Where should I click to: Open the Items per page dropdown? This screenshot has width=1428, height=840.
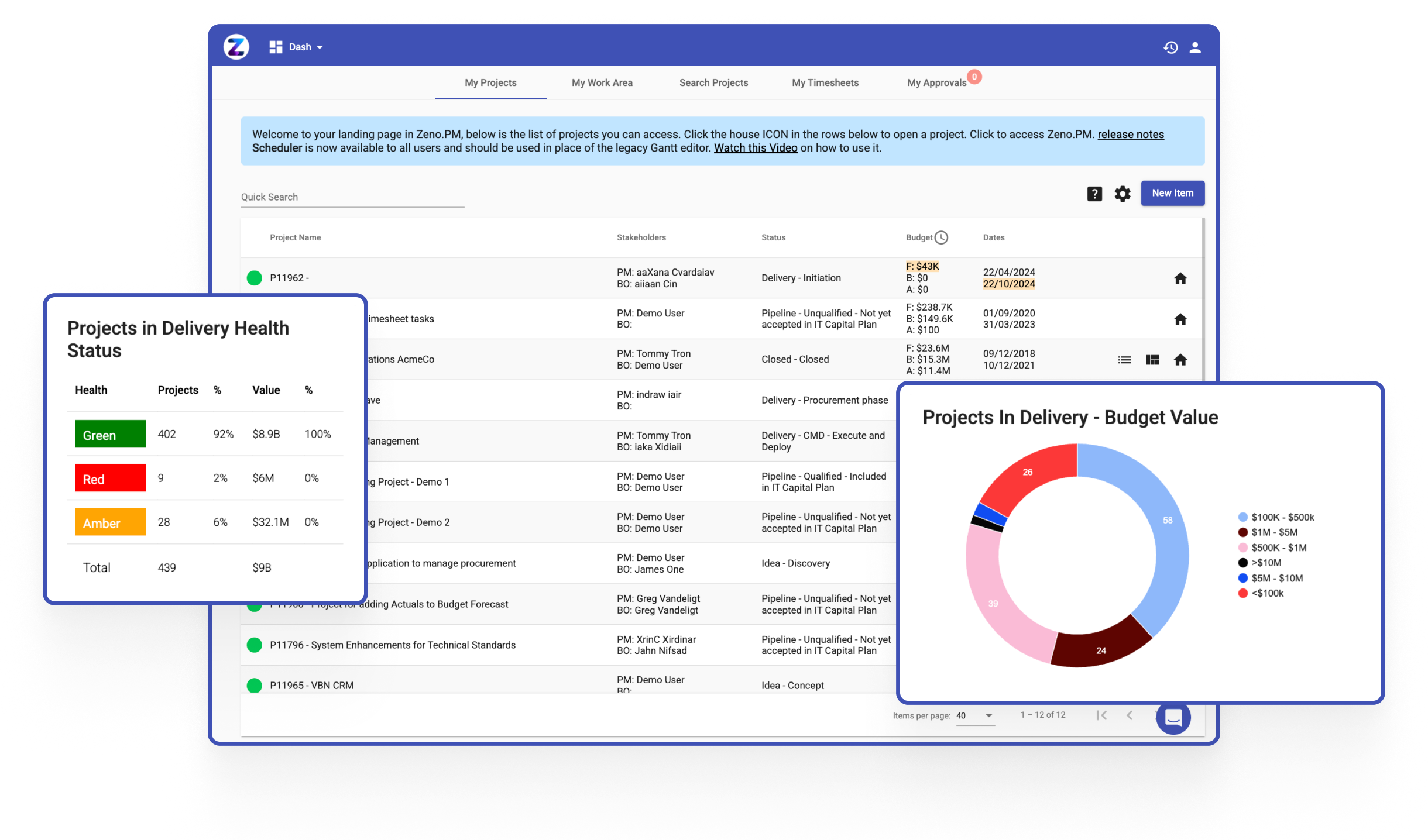click(x=975, y=715)
